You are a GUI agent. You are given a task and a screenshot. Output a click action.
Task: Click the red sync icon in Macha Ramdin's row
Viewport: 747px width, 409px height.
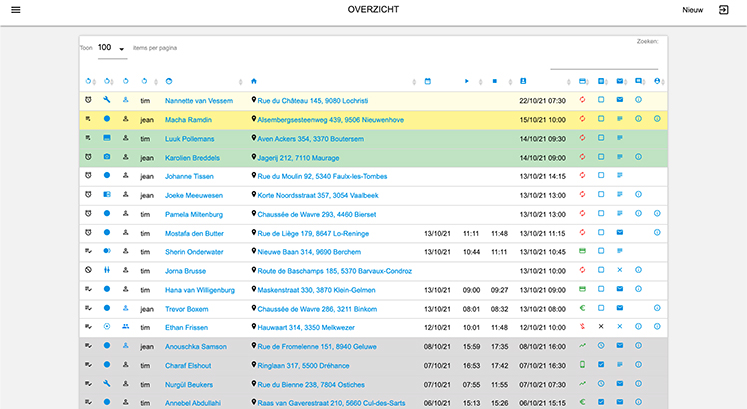point(583,119)
